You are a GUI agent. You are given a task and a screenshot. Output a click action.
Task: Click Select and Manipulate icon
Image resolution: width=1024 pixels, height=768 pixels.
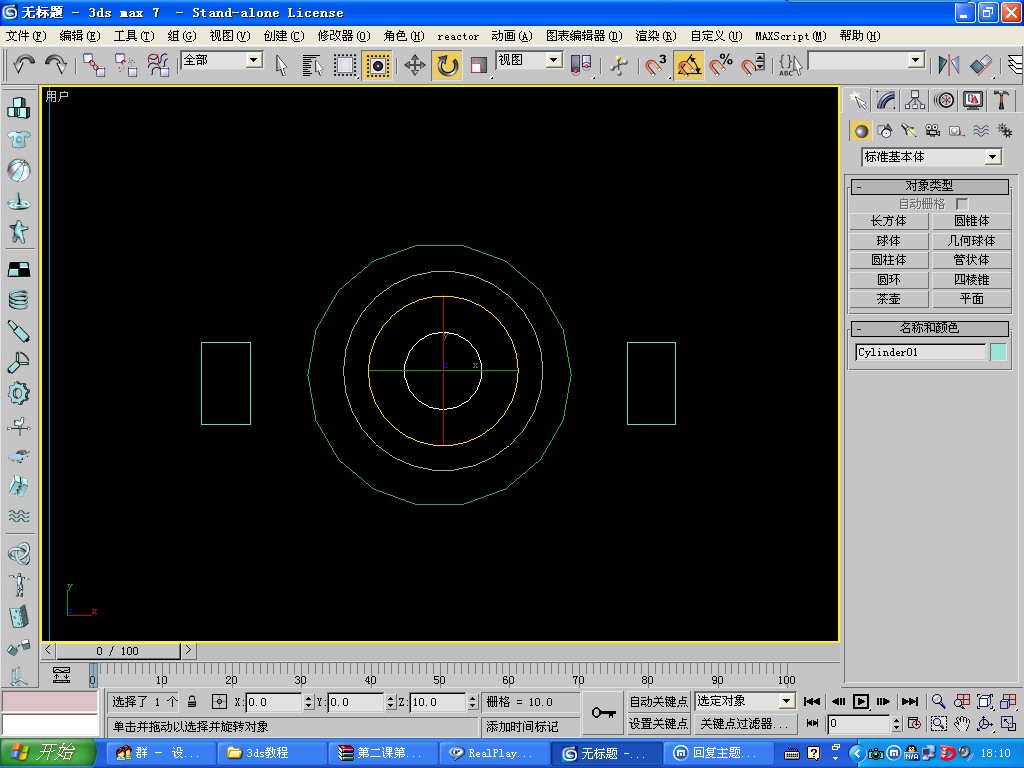[x=618, y=65]
